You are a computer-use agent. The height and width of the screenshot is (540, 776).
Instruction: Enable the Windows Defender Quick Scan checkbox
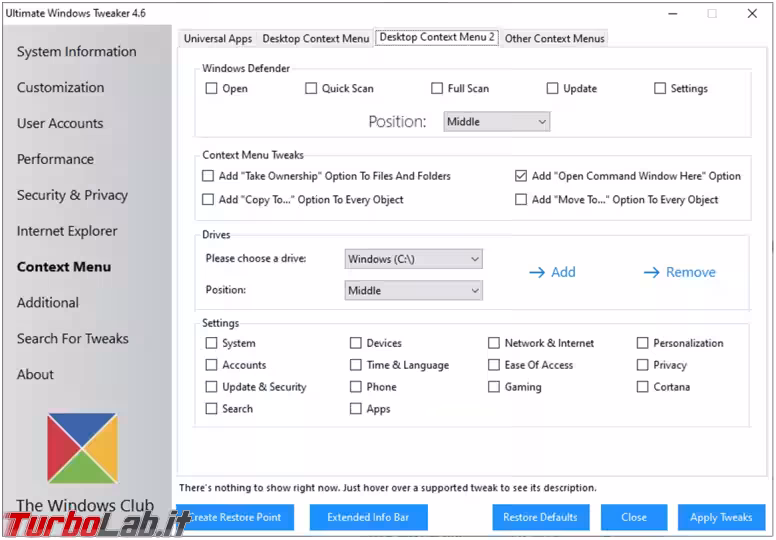point(311,89)
